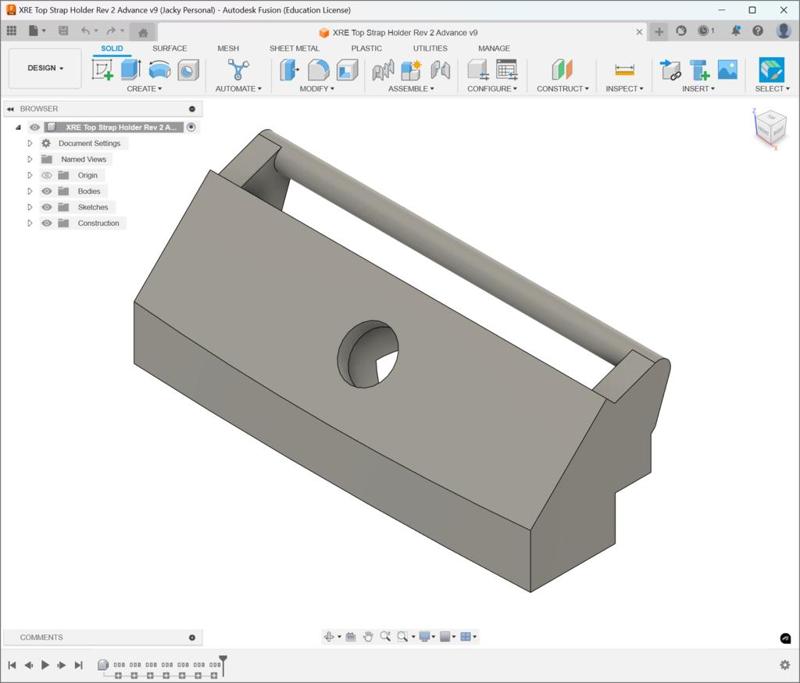Screen dimensions: 800x683
Task: Click the Configure model icon
Action: tap(479, 70)
